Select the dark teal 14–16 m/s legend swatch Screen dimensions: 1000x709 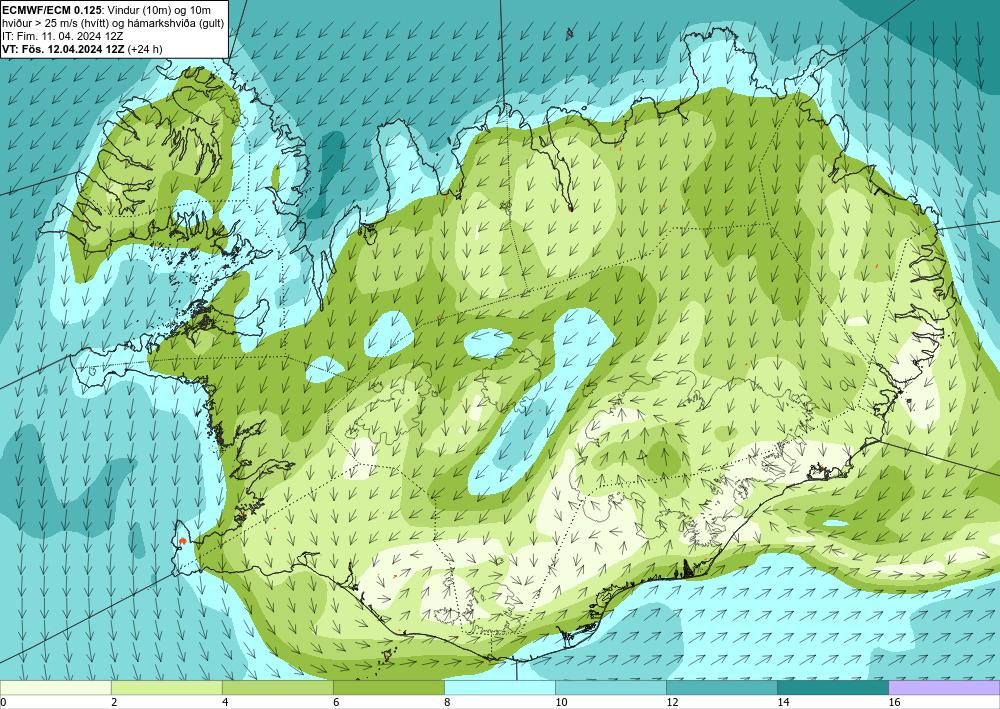pos(832,688)
